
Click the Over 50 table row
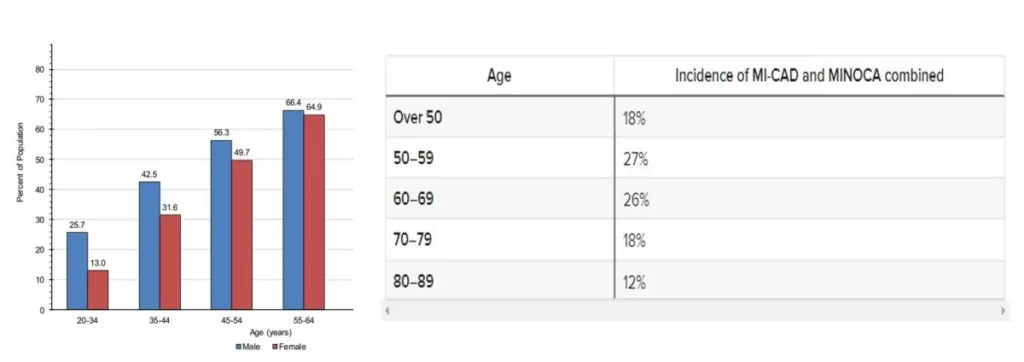[695, 117]
